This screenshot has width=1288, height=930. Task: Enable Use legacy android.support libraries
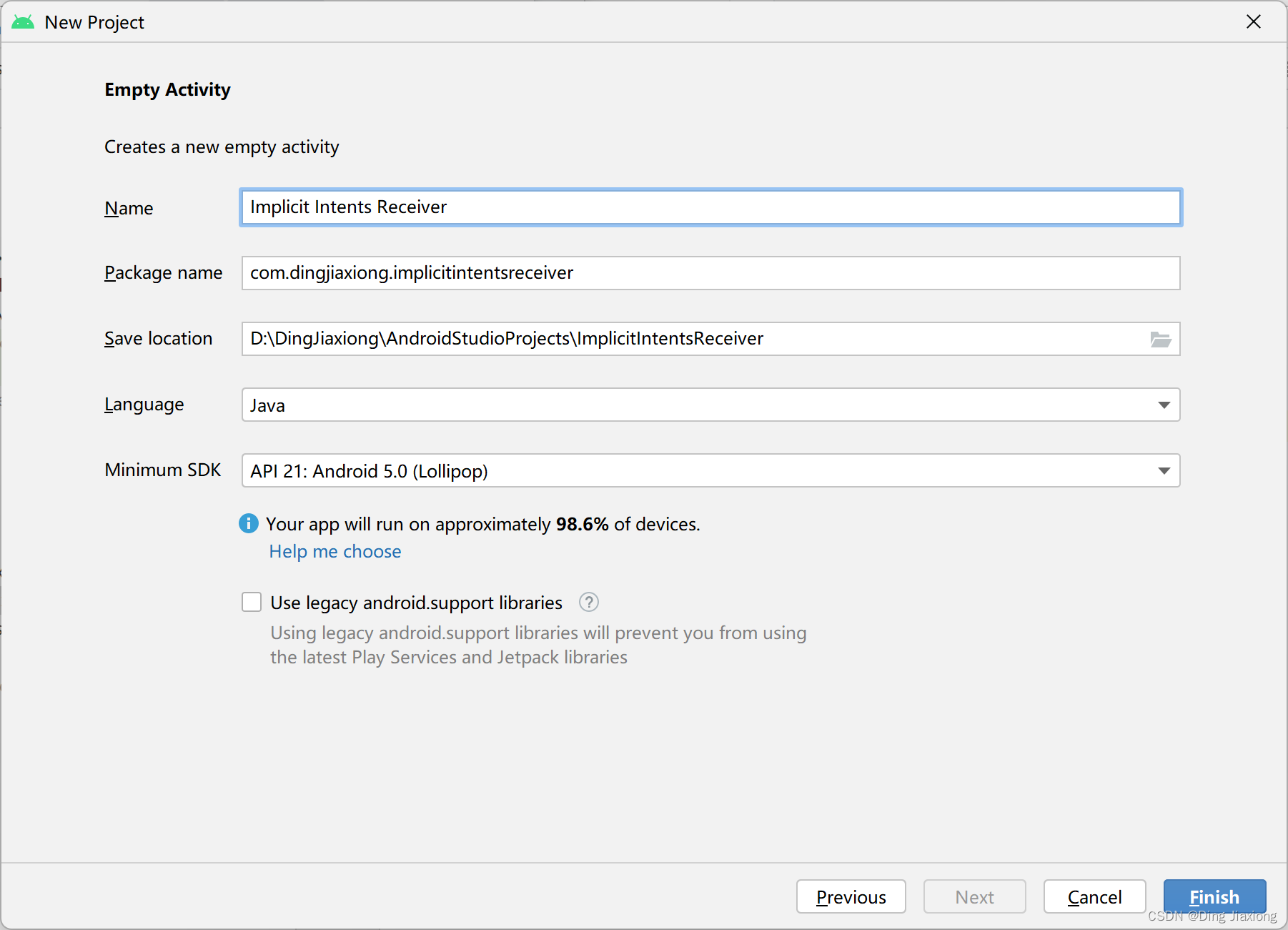[x=251, y=602]
